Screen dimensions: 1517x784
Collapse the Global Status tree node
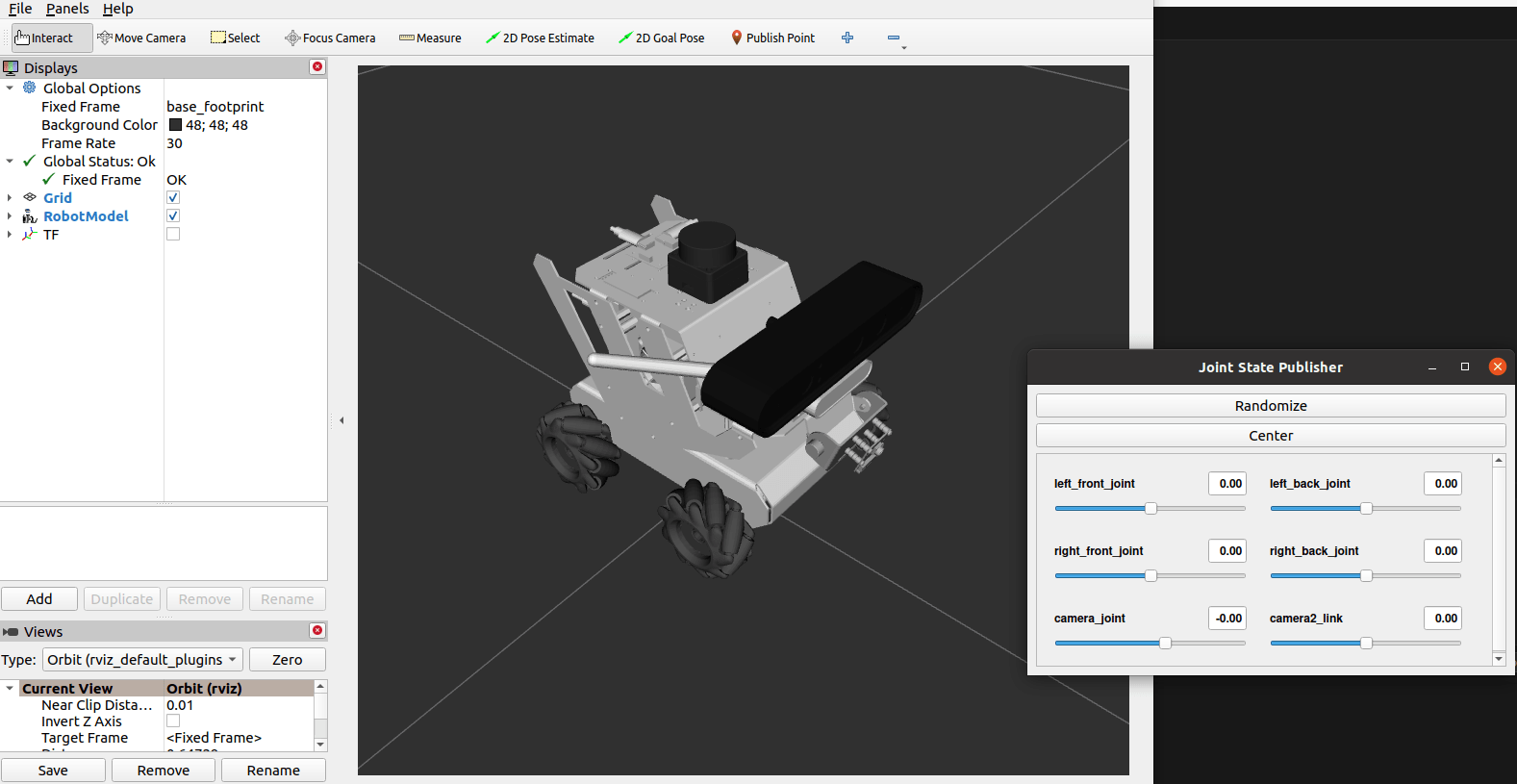coord(10,162)
